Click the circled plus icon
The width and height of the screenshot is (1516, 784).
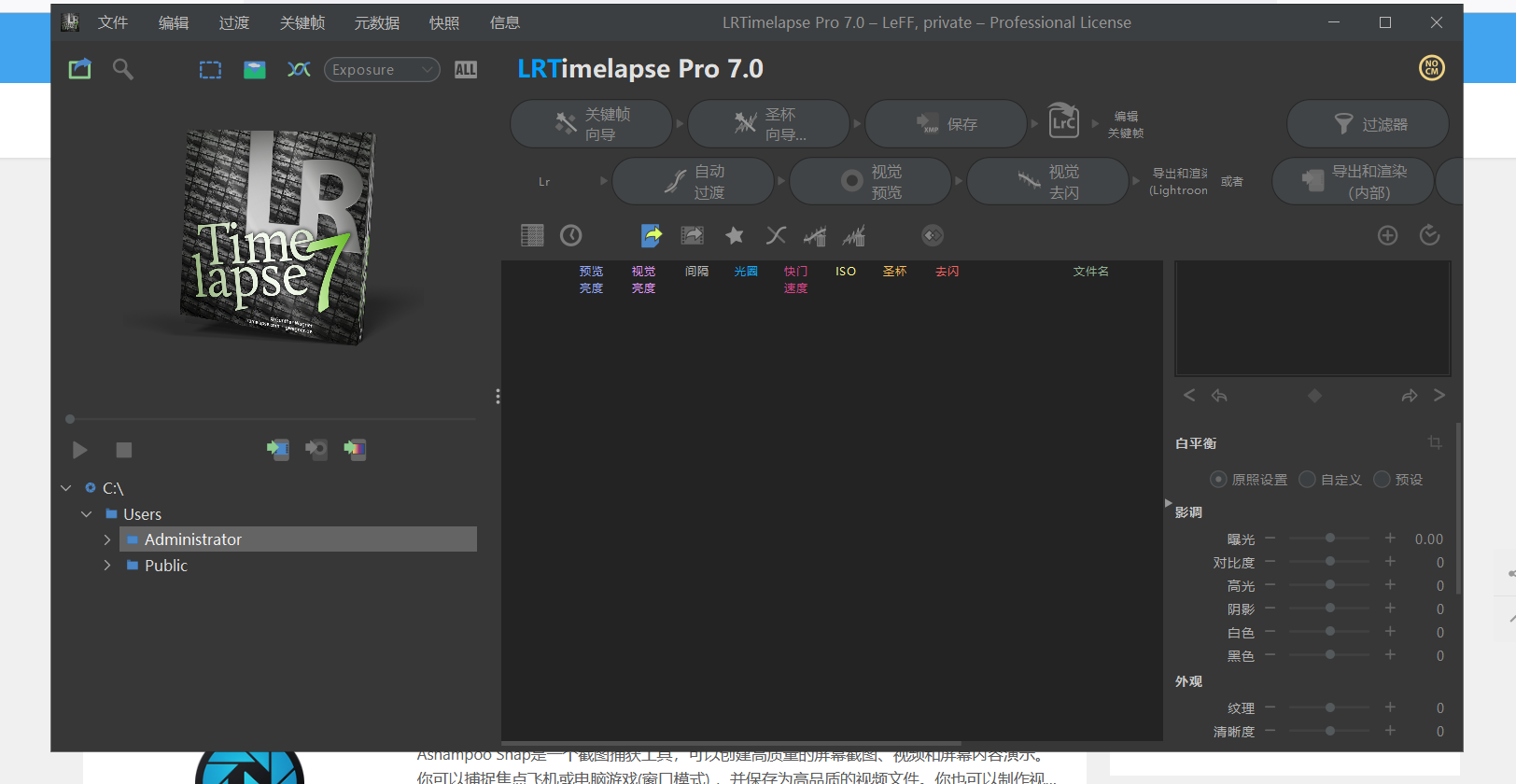(1388, 235)
